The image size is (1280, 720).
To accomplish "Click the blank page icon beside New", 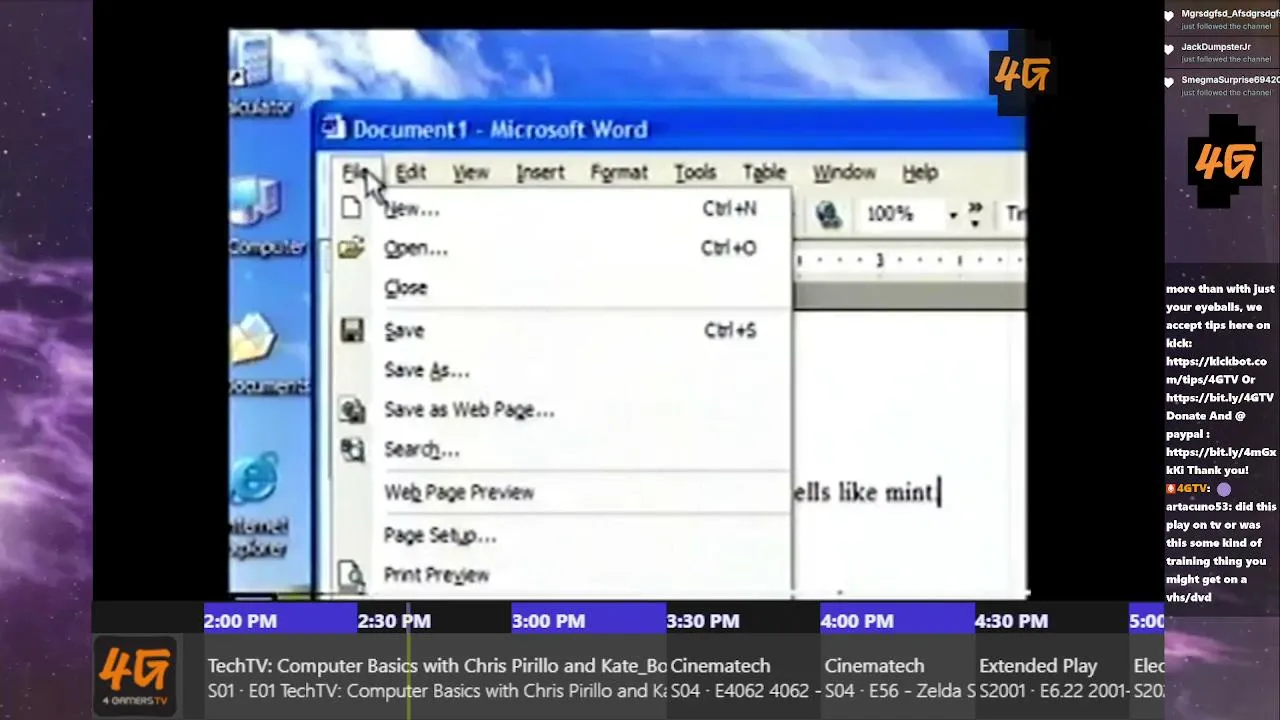I will point(350,208).
